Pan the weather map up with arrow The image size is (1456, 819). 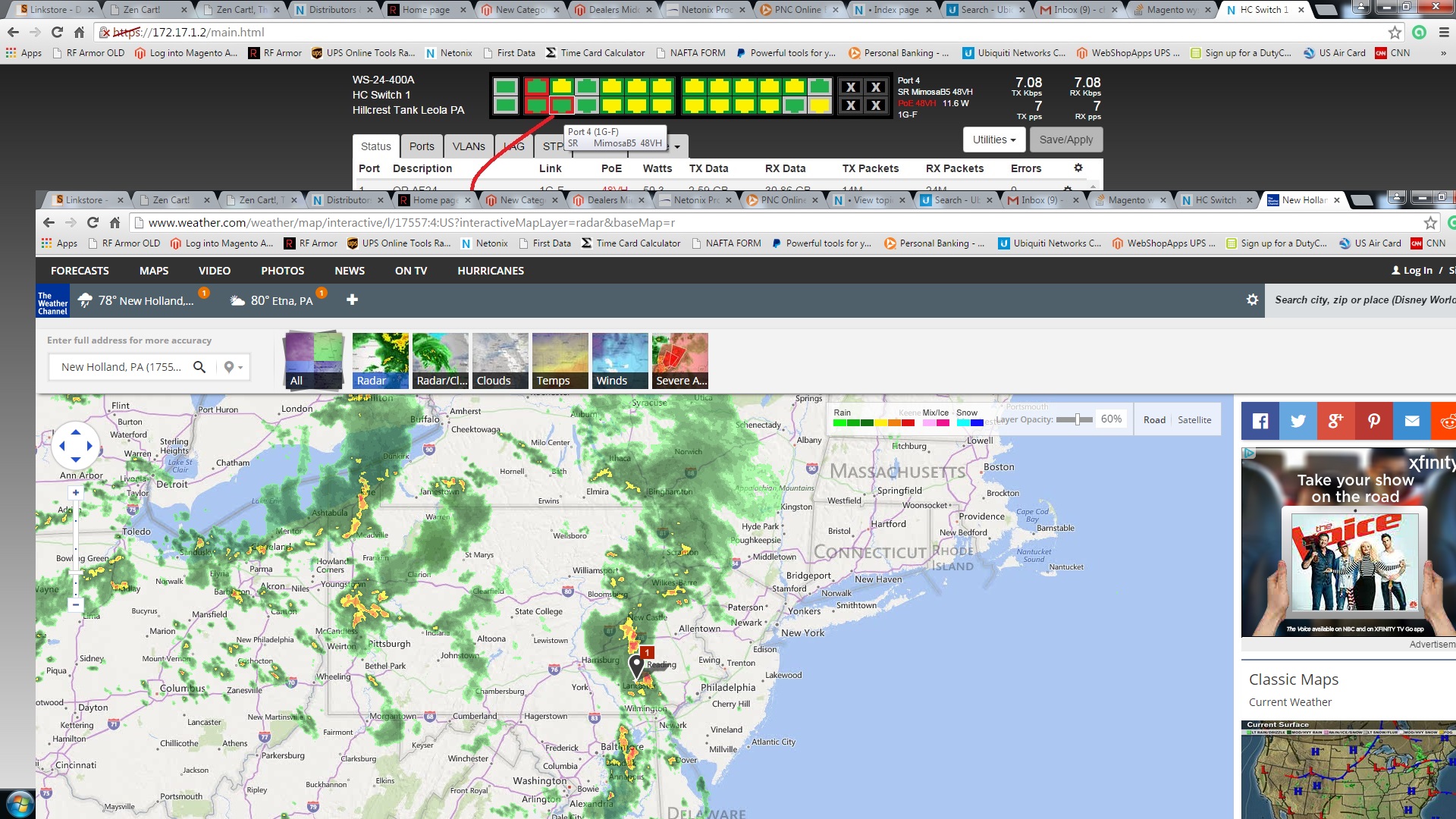76,432
